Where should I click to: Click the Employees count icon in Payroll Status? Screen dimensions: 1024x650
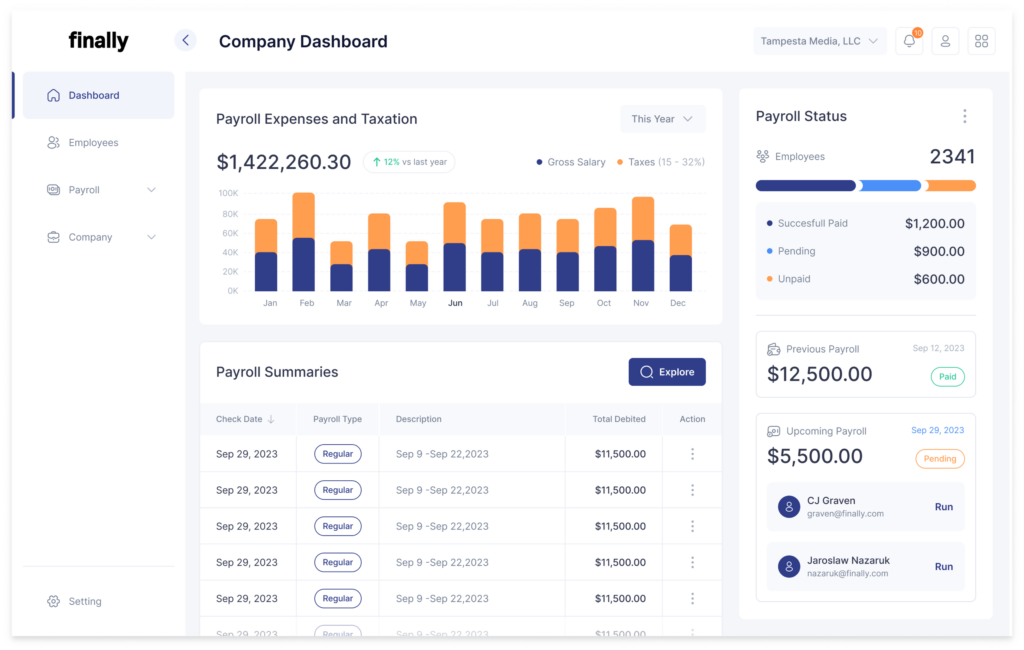[x=761, y=156]
